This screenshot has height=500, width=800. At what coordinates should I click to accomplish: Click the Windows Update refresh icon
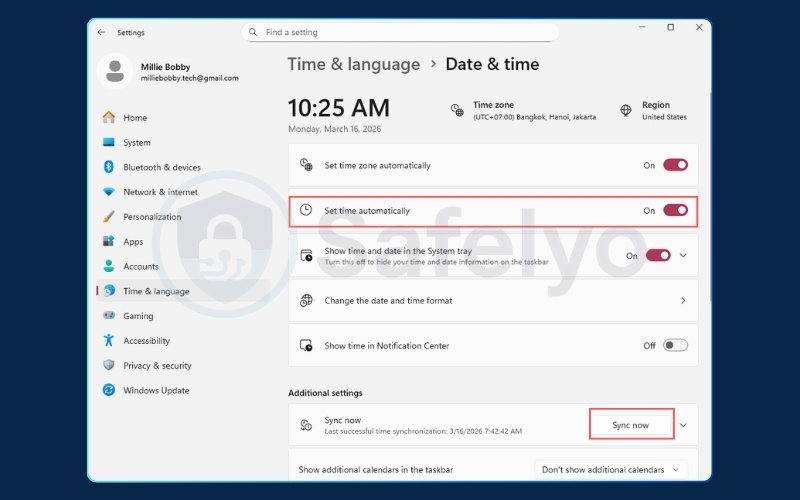point(109,390)
